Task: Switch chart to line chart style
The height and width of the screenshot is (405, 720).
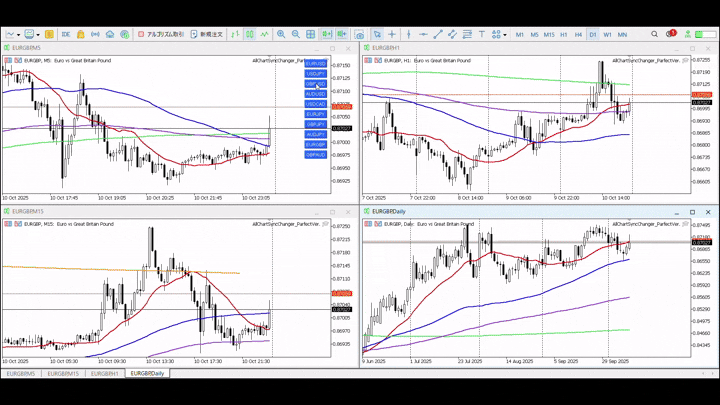Action: [264, 34]
